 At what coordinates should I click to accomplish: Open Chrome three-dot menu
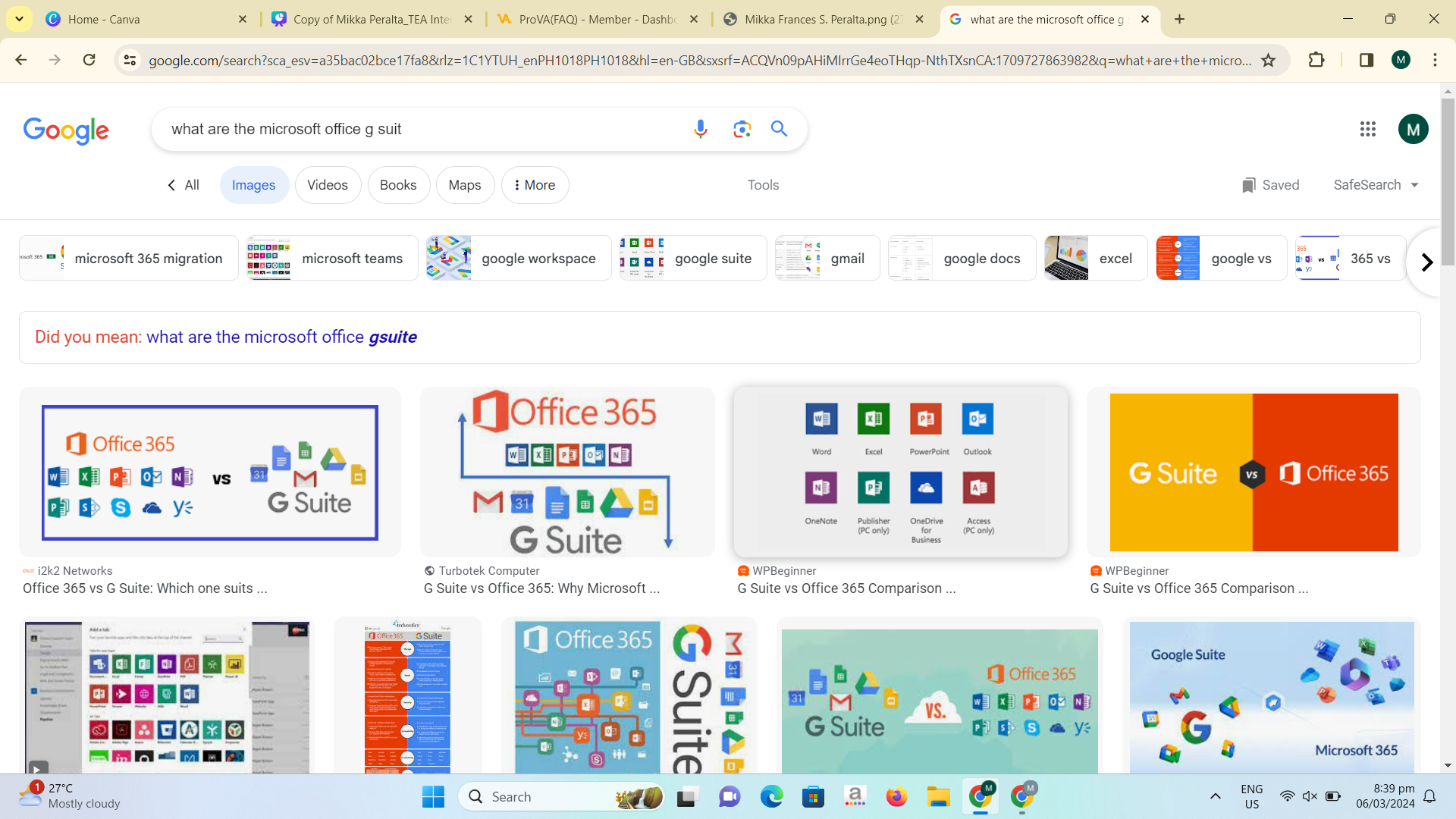pyautogui.click(x=1435, y=60)
